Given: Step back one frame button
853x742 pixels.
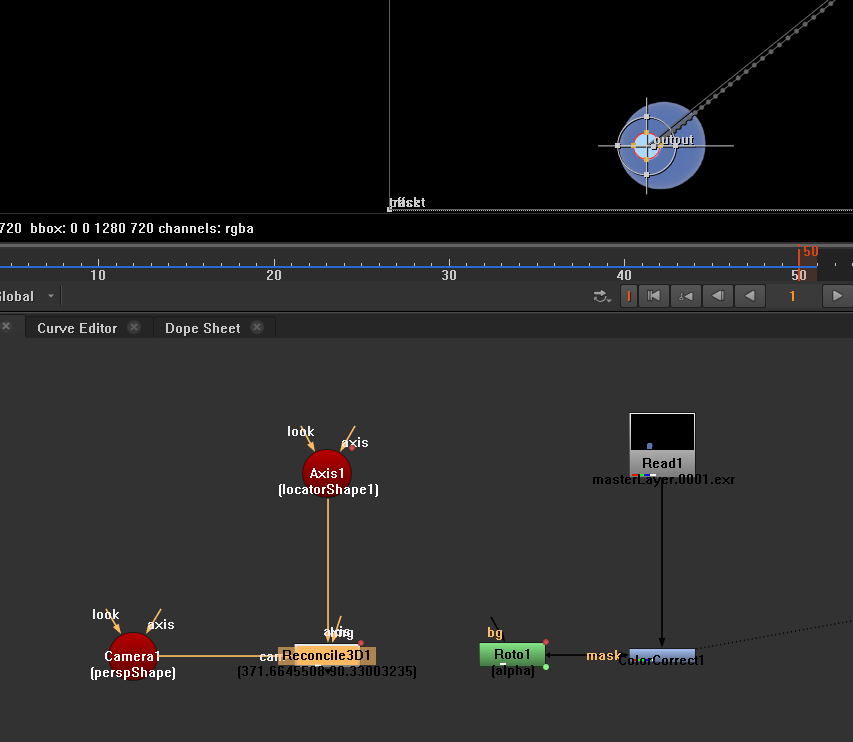Looking at the screenshot, I should click(x=718, y=296).
